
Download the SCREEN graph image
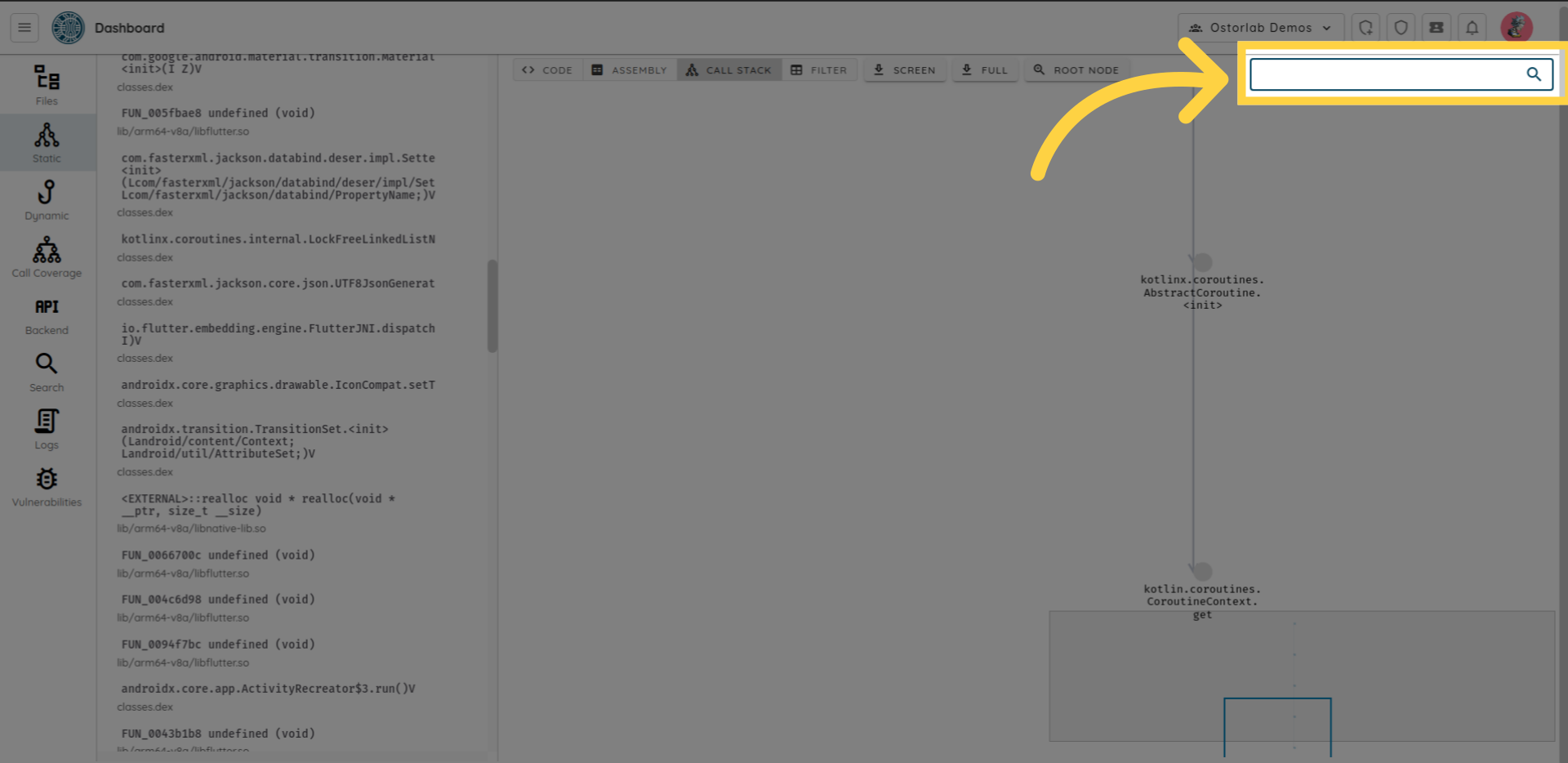click(x=905, y=70)
